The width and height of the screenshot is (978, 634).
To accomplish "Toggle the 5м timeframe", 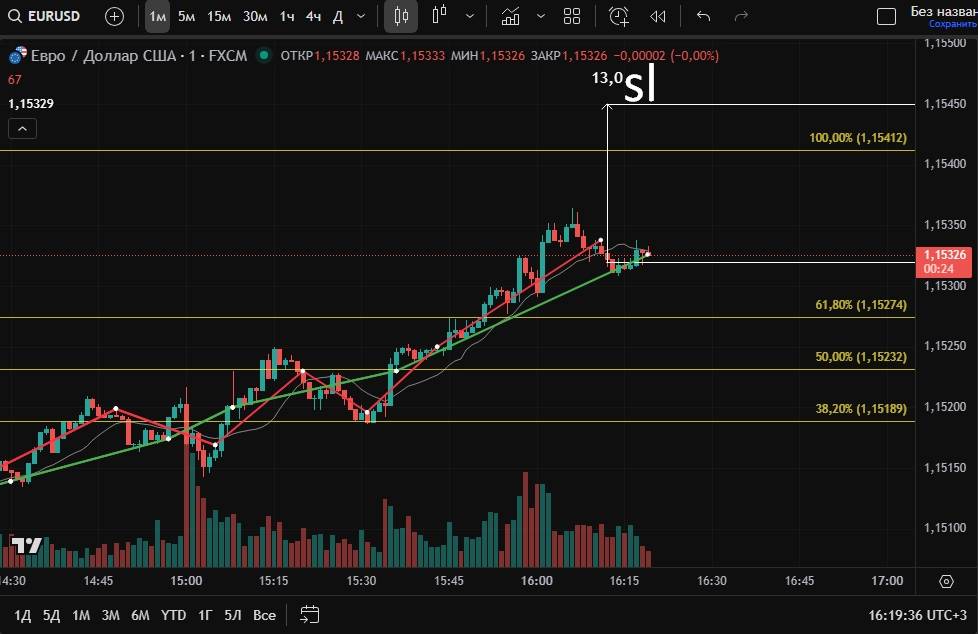I will pos(186,16).
